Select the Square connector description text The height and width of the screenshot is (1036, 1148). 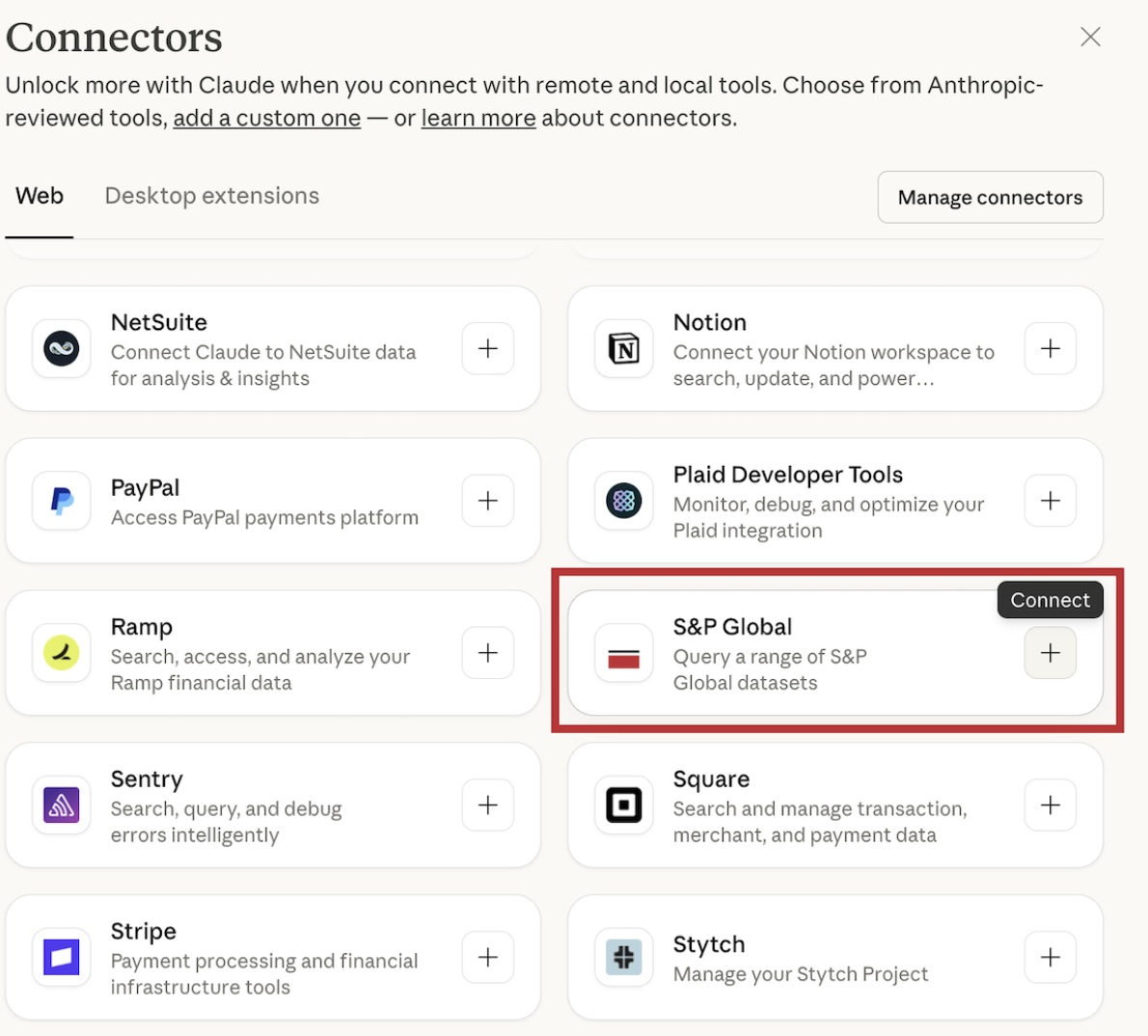(x=819, y=822)
